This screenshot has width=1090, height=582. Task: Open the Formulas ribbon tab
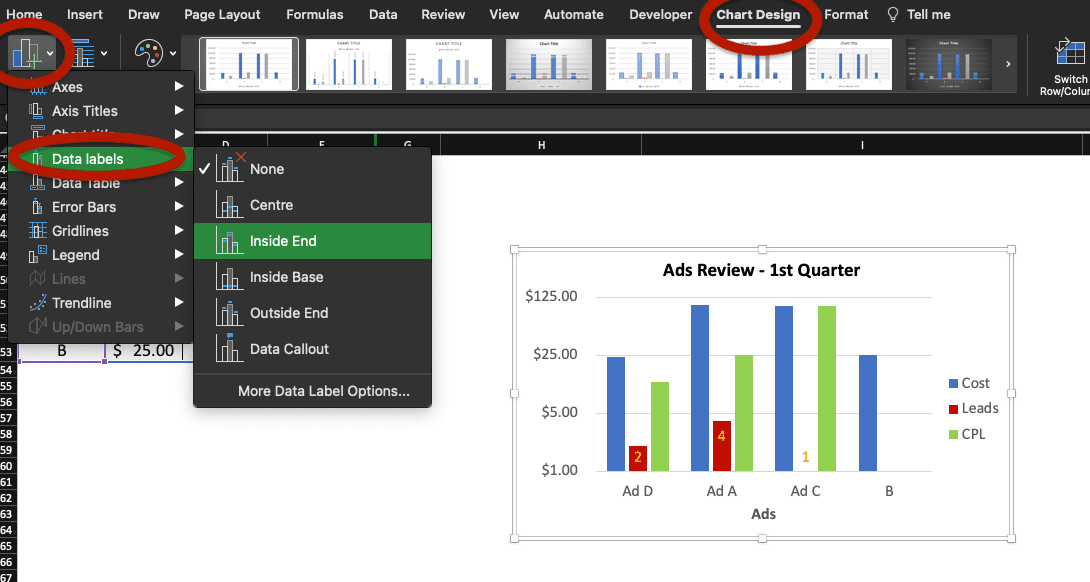click(x=315, y=14)
